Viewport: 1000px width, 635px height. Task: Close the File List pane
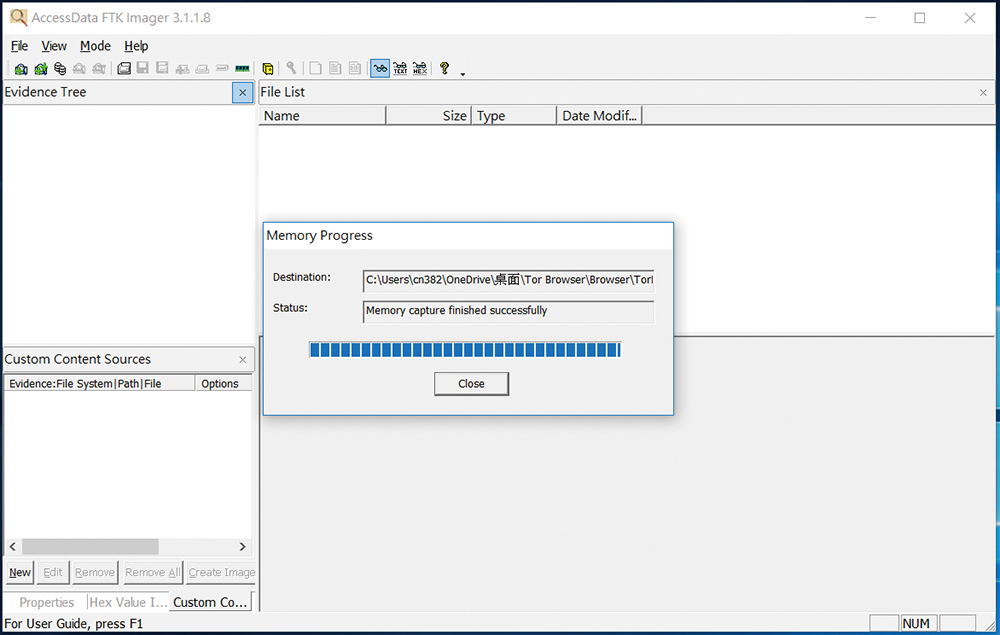pos(983,93)
